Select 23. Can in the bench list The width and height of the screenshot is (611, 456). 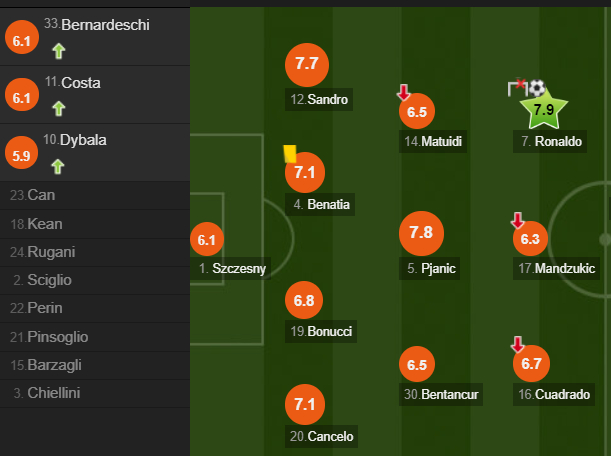[95, 195]
